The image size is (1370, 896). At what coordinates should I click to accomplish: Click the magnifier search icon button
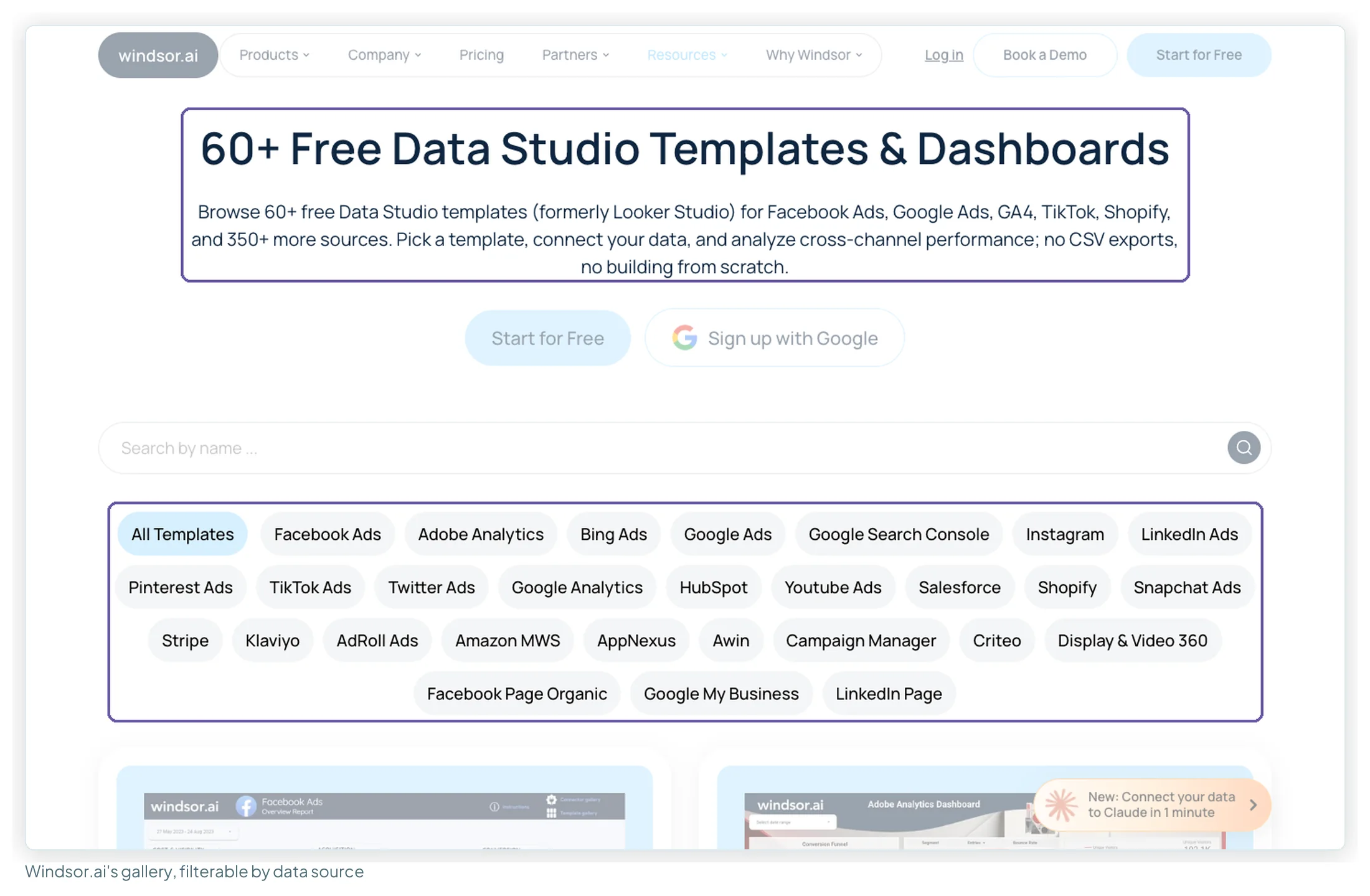click(x=1244, y=448)
